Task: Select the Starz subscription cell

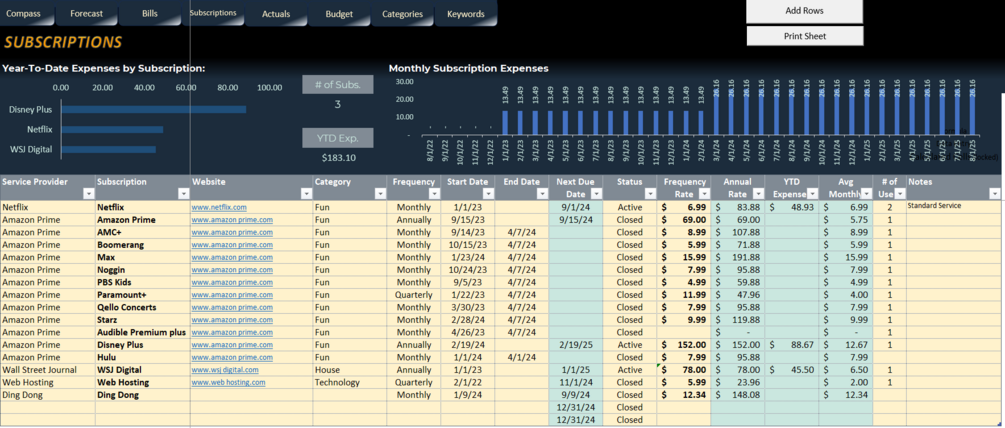Action: coord(142,320)
